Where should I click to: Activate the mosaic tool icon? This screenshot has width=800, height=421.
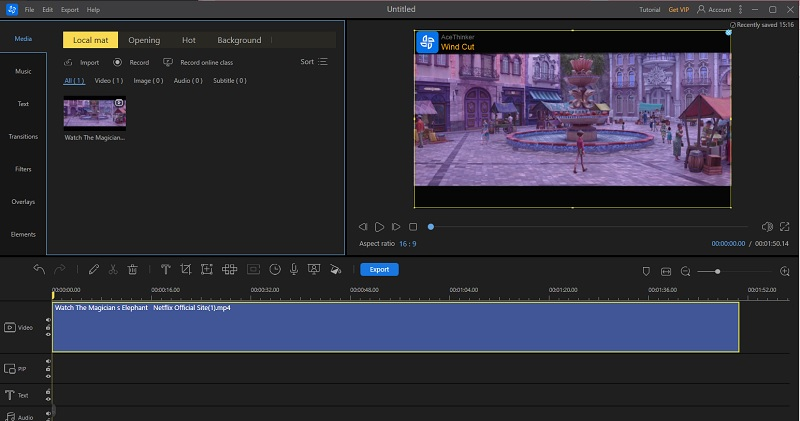pos(229,269)
